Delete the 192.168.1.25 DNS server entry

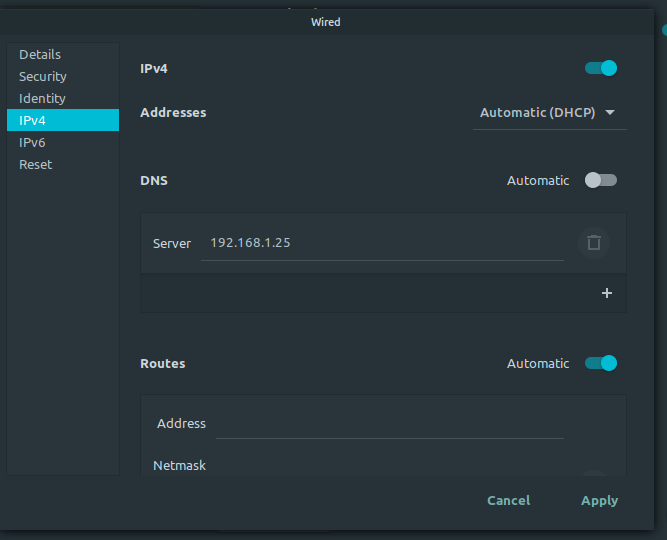coord(593,243)
